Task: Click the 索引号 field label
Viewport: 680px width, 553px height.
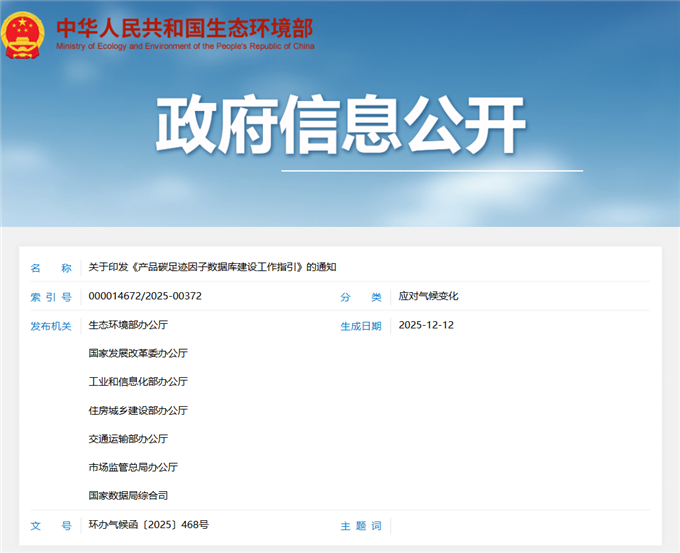Action: [51, 297]
